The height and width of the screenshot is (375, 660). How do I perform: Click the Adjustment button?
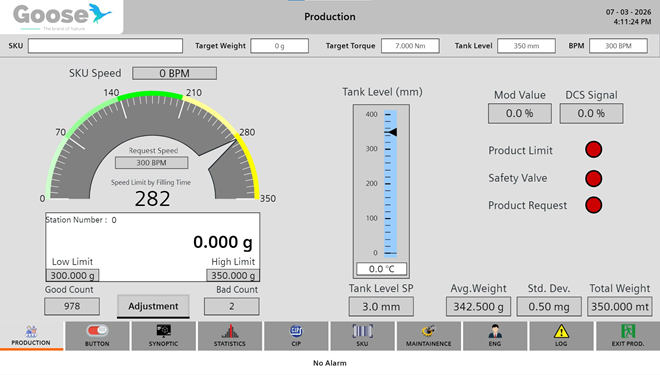153,306
